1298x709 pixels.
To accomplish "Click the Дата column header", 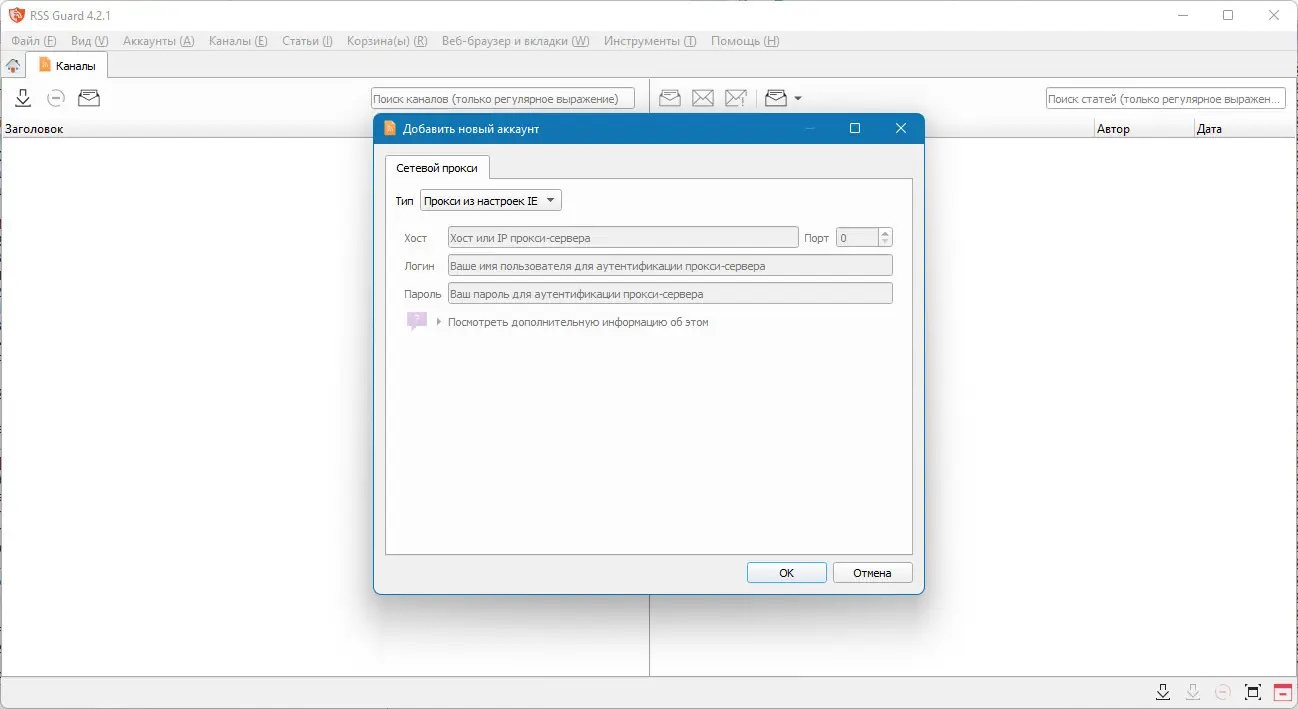I will [1244, 129].
